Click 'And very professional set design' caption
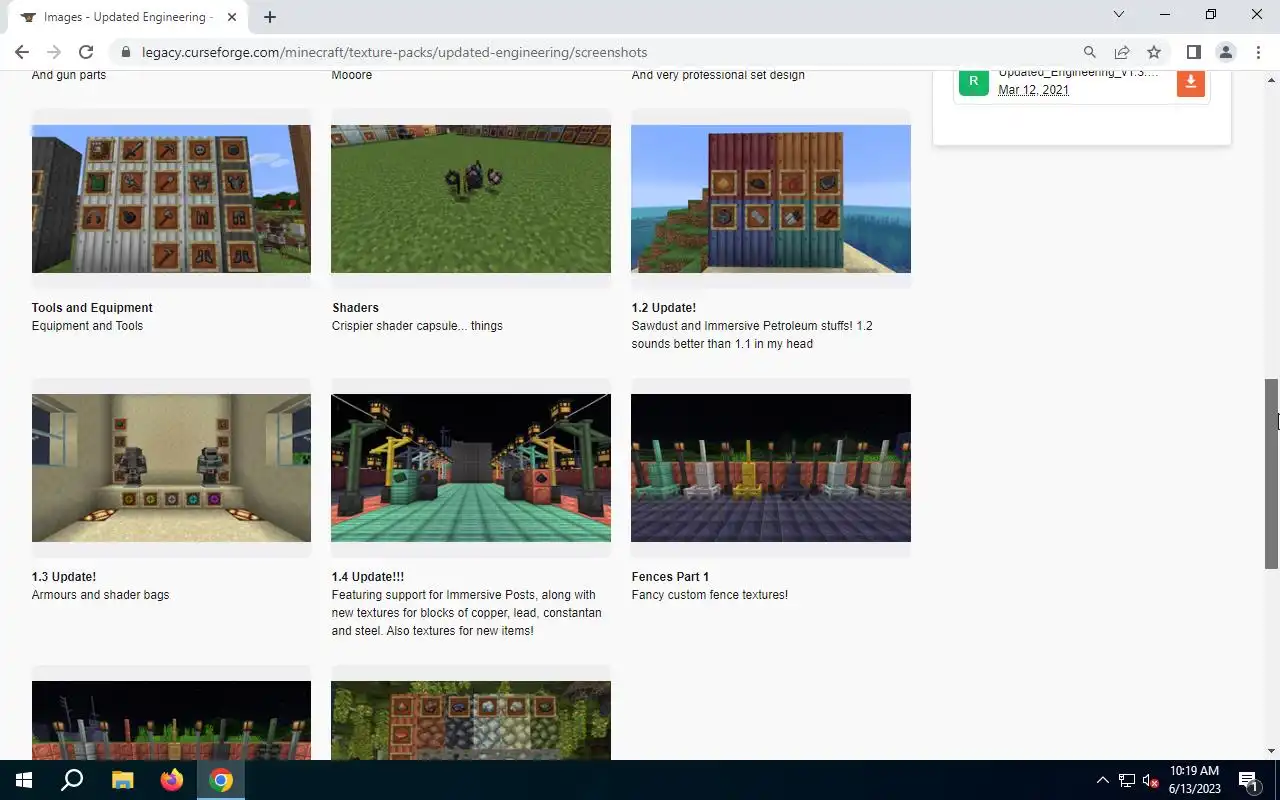The image size is (1280, 800). click(x=718, y=75)
